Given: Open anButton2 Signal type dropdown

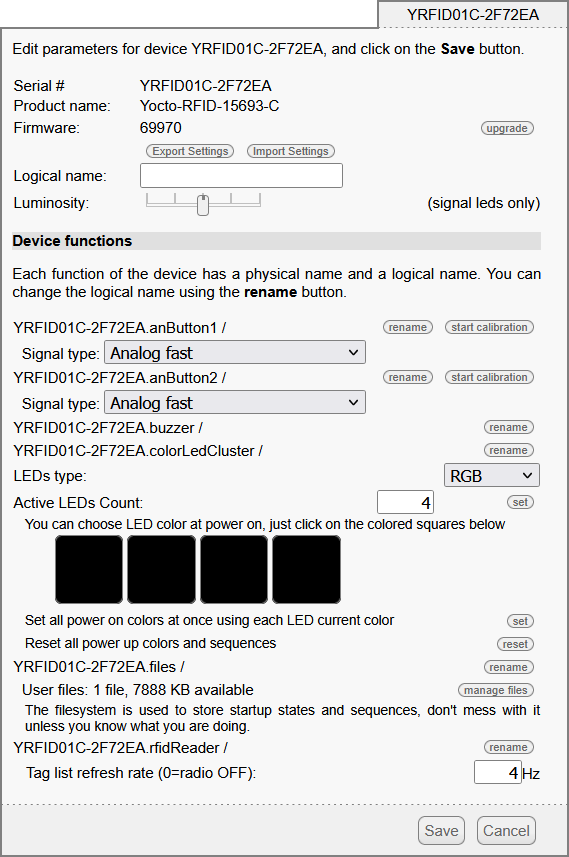Looking at the screenshot, I should click(235, 403).
